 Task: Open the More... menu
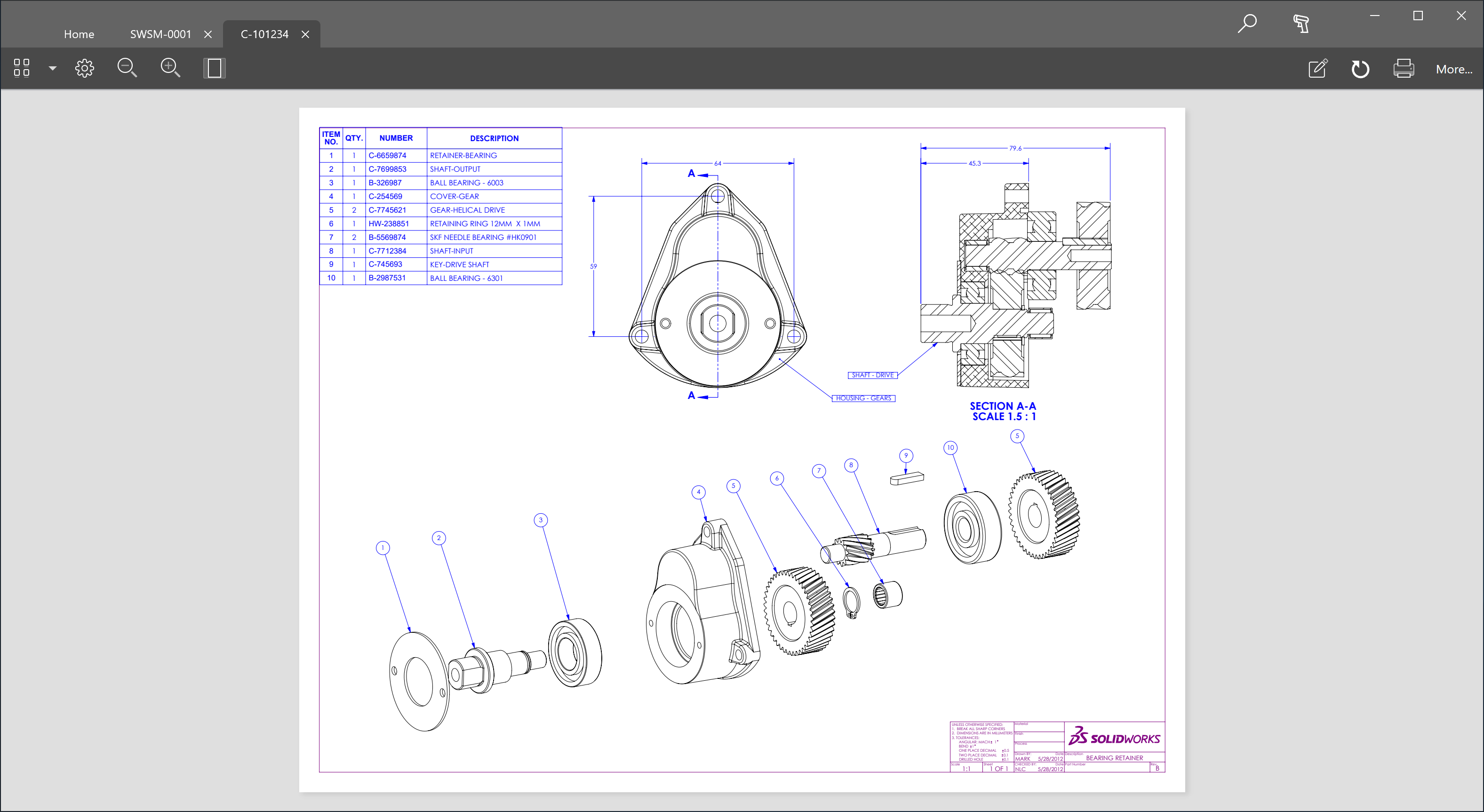(1453, 69)
